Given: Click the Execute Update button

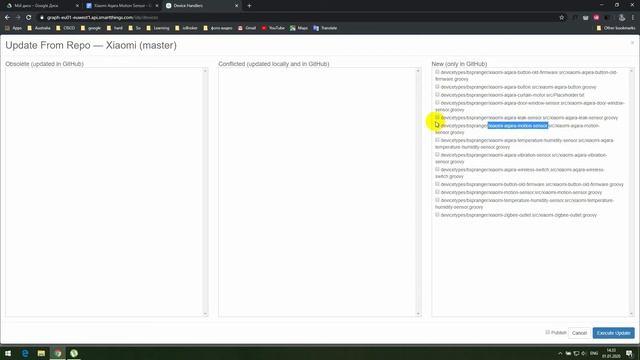Looking at the screenshot, I should (613, 333).
